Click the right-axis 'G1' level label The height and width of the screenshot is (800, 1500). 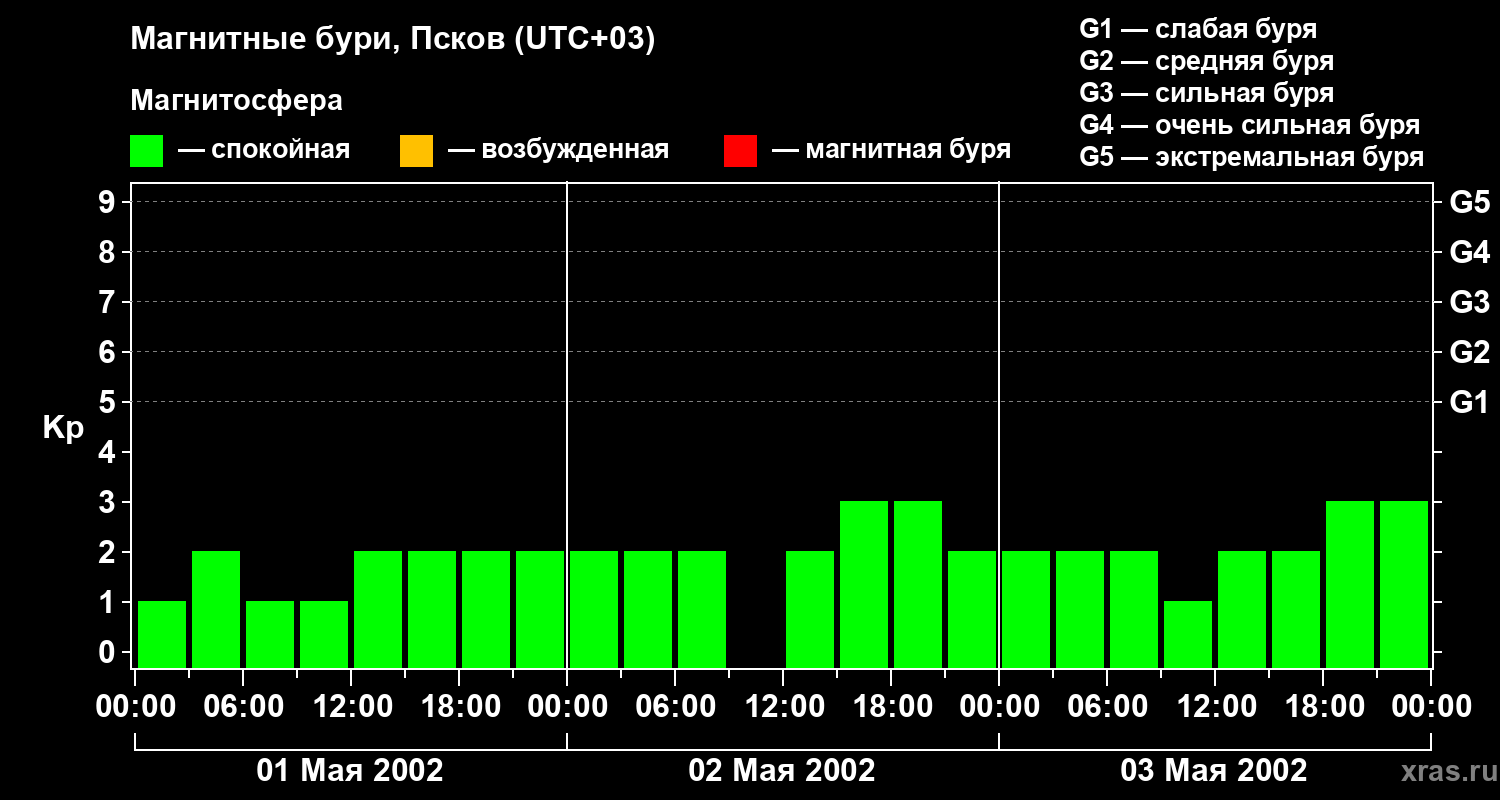pos(1469,402)
